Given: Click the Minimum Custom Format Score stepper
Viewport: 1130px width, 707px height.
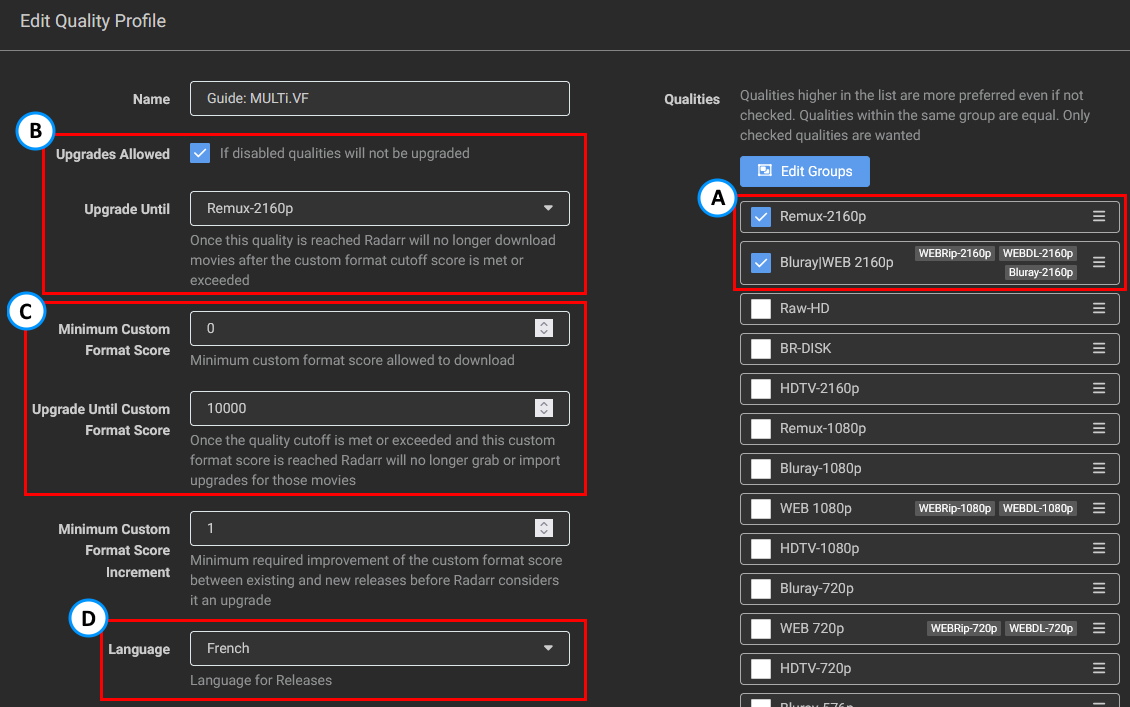Looking at the screenshot, I should click(x=543, y=328).
